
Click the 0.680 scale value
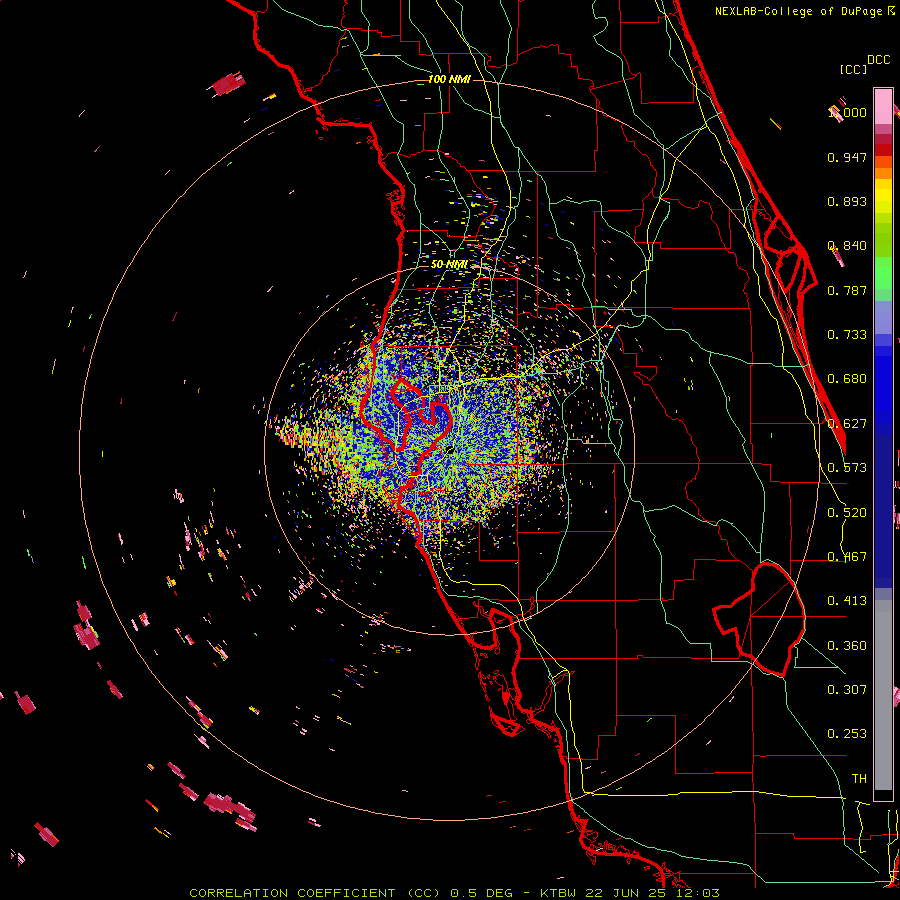tap(847, 379)
